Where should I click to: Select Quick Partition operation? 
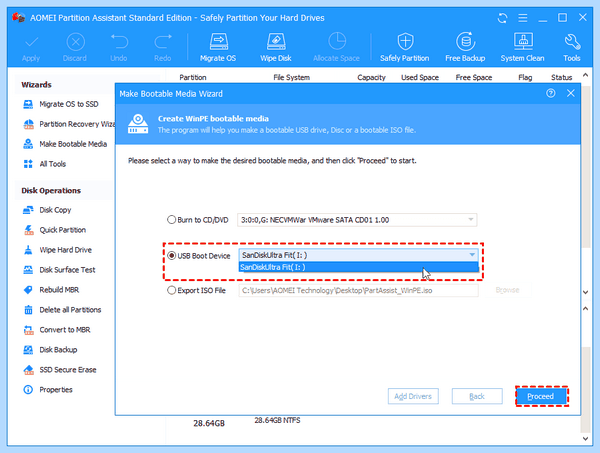click(54, 230)
